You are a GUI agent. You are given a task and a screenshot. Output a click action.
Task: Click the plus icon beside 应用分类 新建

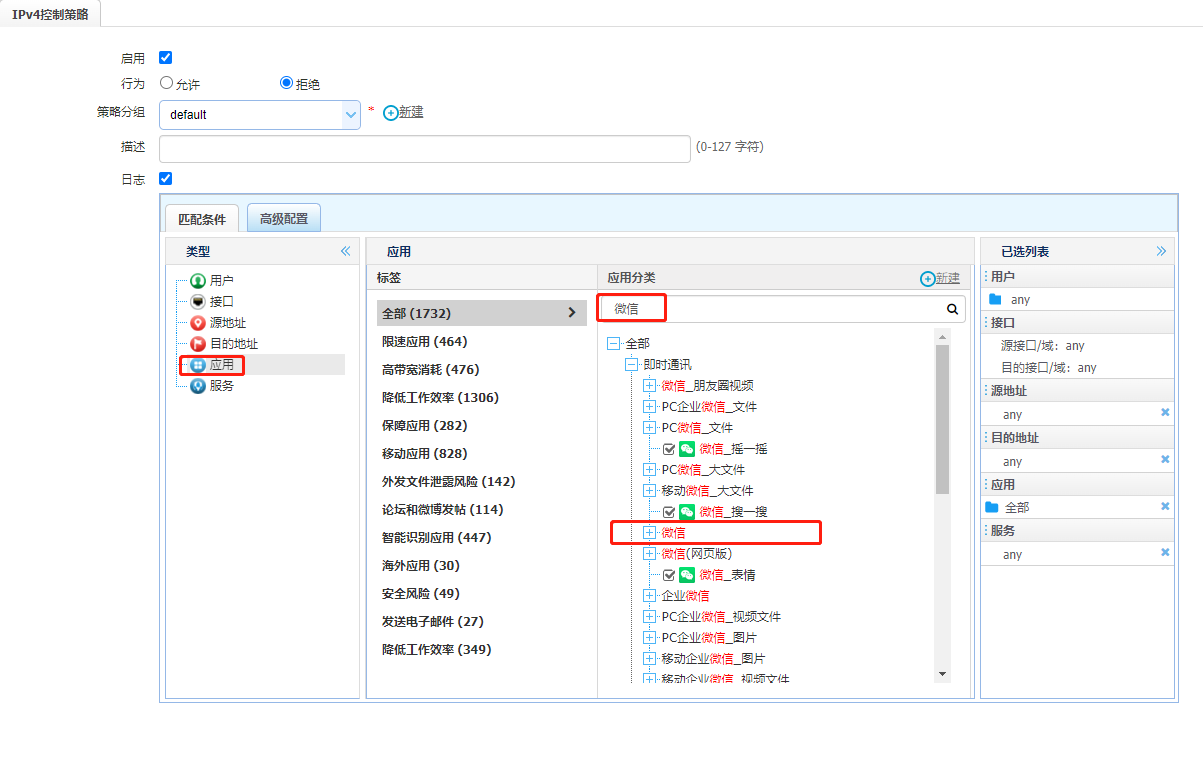pyautogui.click(x=927, y=279)
